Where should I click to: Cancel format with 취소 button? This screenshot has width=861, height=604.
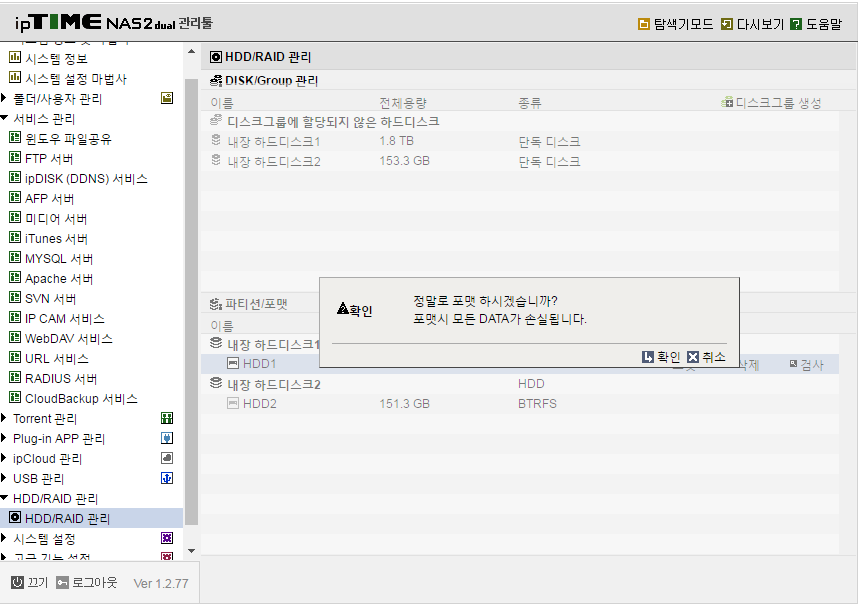point(707,357)
